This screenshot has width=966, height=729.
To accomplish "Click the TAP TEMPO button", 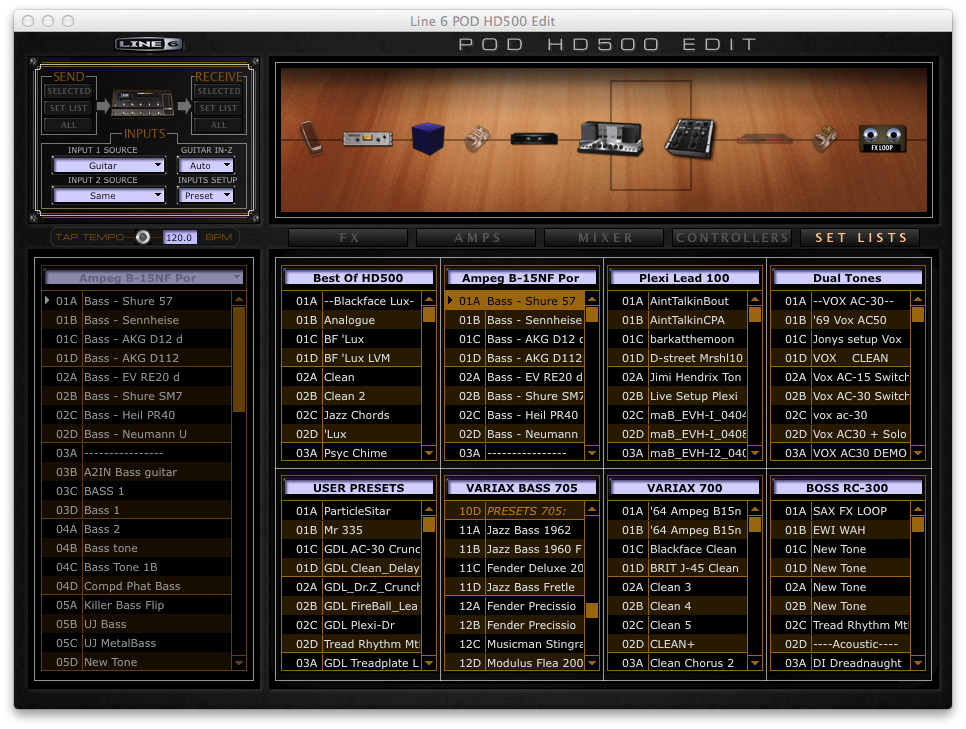I will tap(143, 237).
